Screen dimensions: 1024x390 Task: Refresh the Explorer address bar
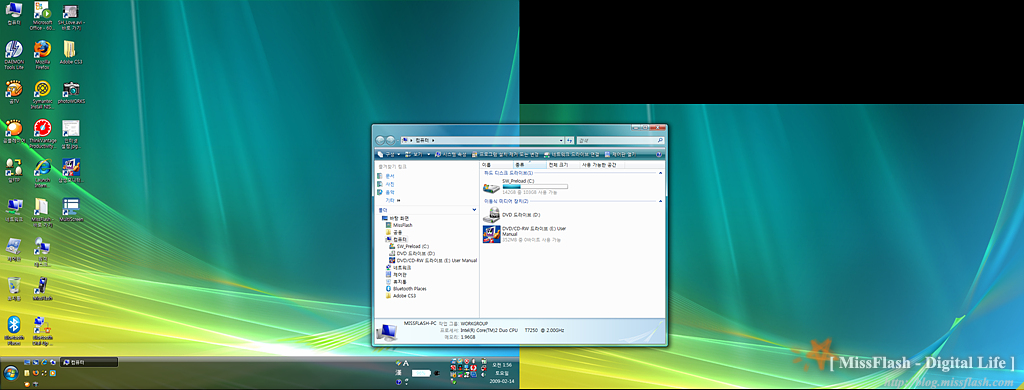click(x=570, y=140)
